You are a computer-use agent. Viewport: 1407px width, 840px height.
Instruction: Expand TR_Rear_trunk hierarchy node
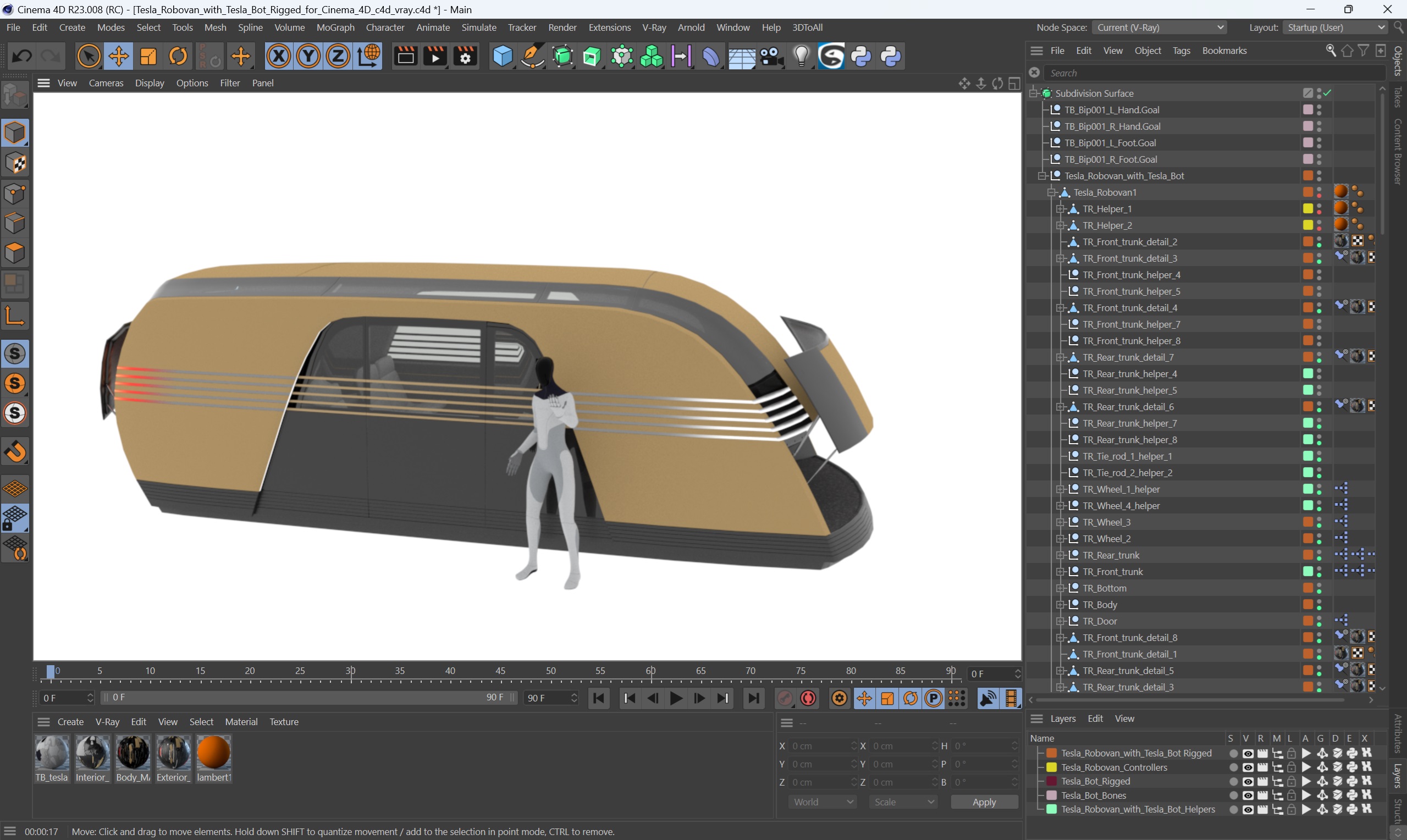coord(1061,555)
